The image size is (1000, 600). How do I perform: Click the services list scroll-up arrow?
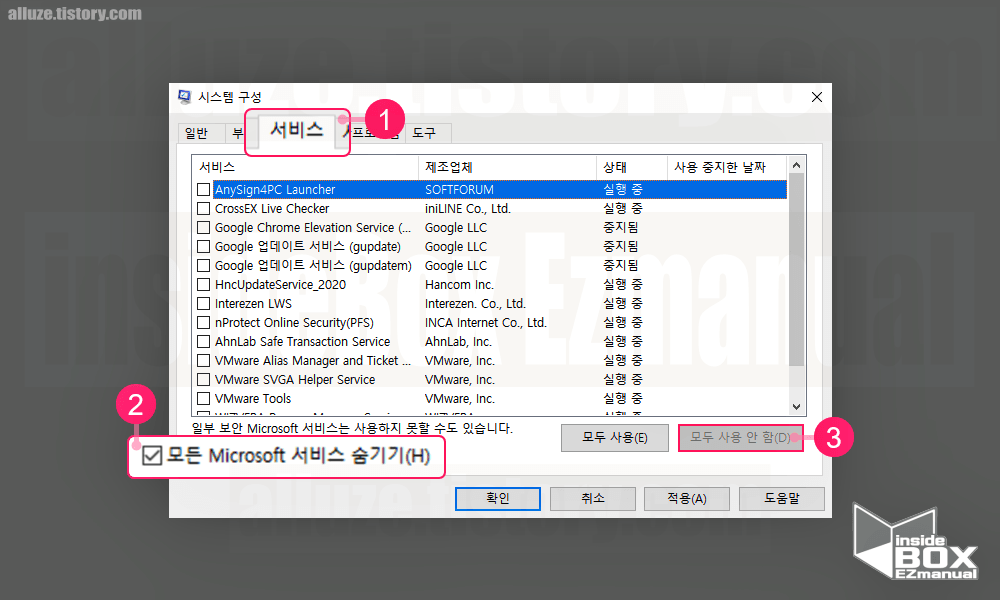click(x=796, y=165)
